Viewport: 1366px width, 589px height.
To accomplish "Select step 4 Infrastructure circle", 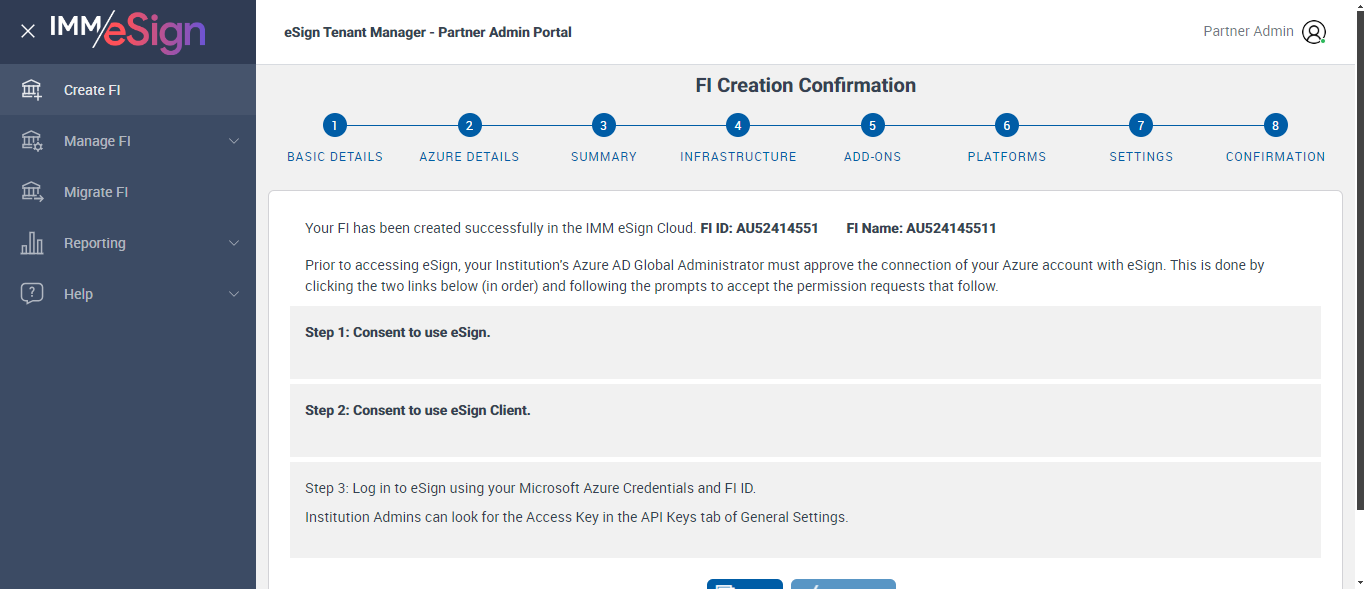I will 738,126.
